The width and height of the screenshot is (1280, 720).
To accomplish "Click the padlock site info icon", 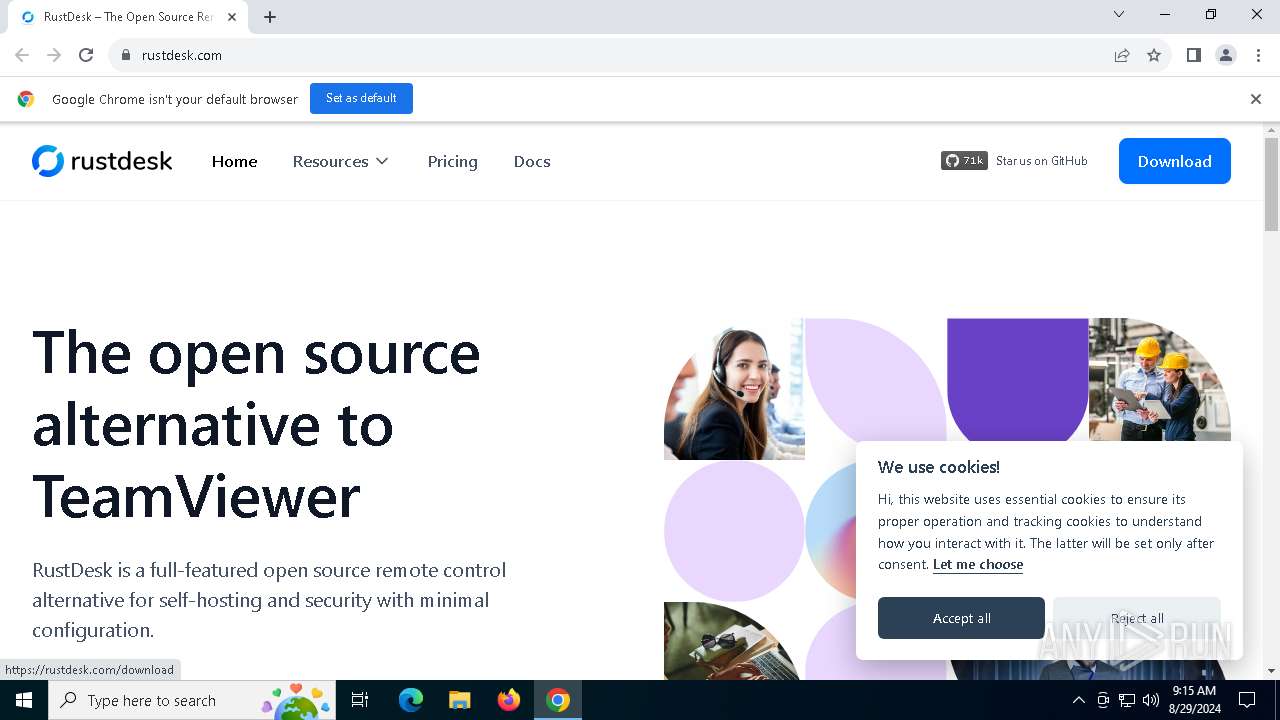I will (x=125, y=55).
